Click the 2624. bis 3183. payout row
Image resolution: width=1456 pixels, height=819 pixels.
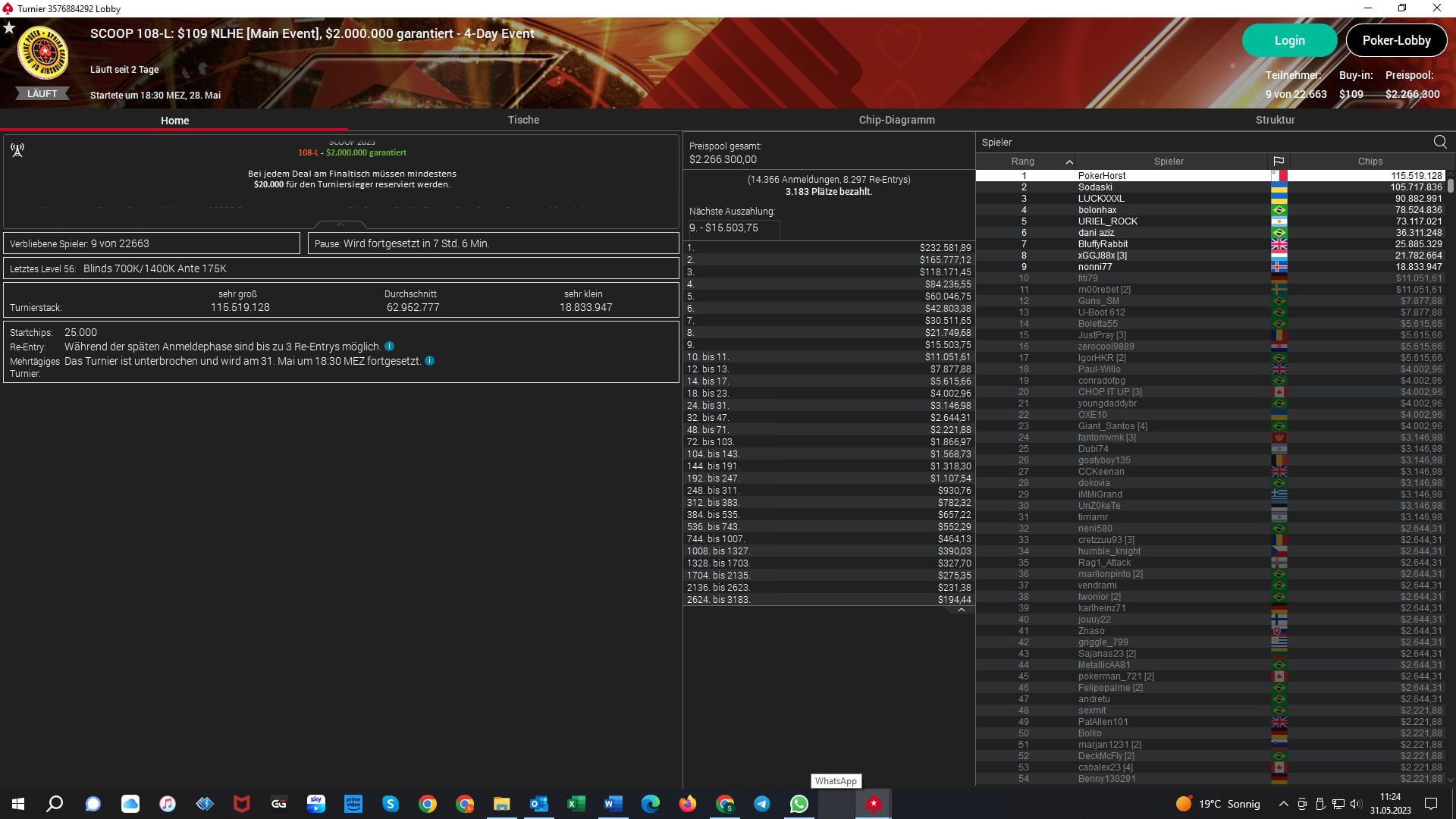[828, 600]
